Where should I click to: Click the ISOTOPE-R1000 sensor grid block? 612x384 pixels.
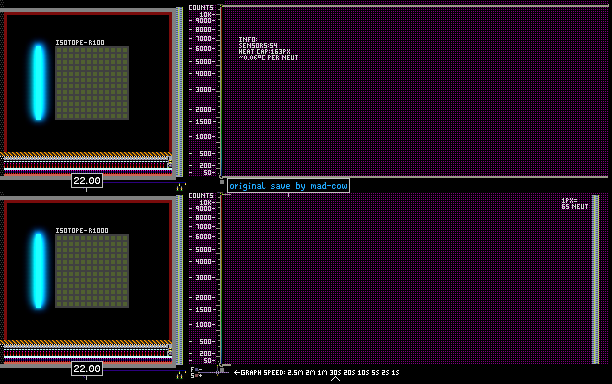[92, 271]
